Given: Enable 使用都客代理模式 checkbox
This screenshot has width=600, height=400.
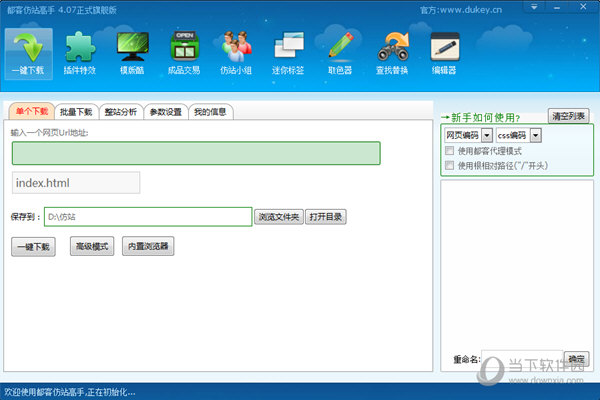Looking at the screenshot, I should click(x=450, y=150).
